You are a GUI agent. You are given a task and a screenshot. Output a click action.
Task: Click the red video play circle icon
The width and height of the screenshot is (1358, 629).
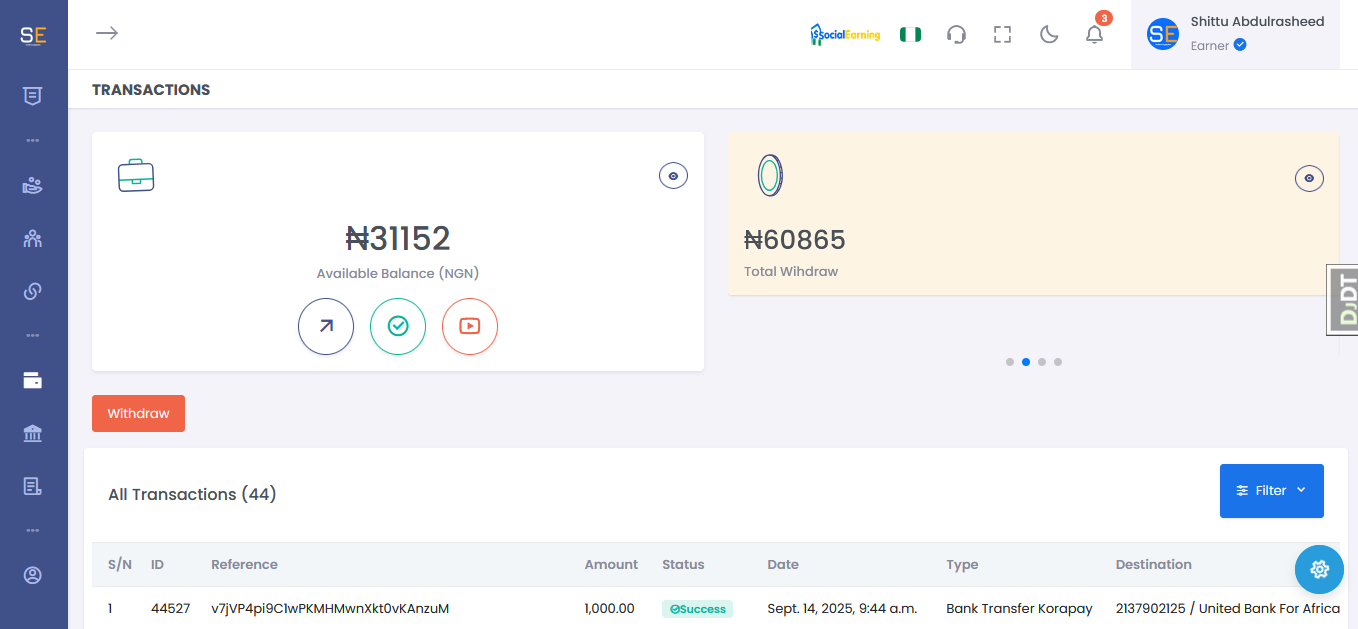click(x=470, y=326)
